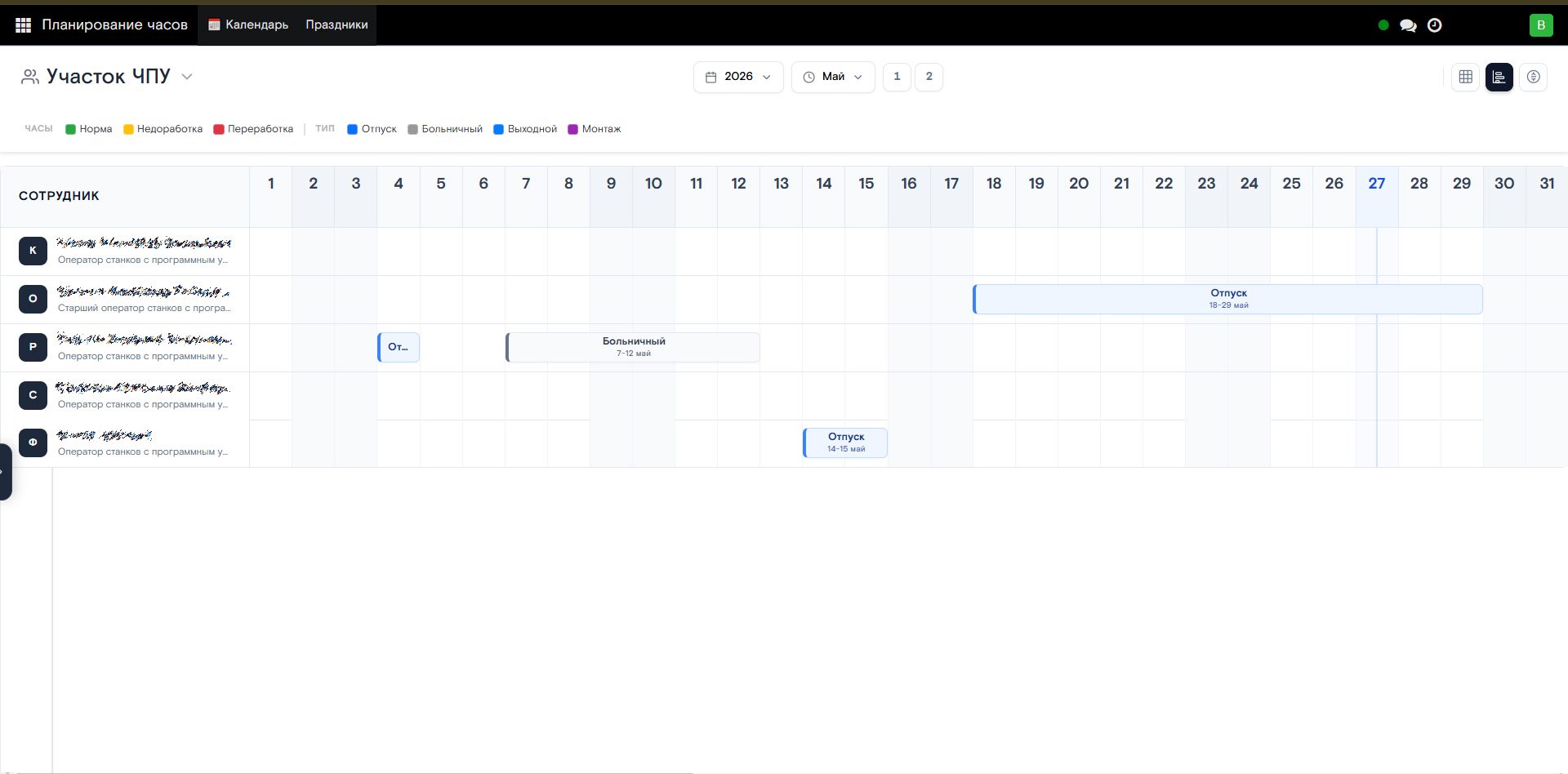
Task: Click the Планирование часов app title
Action: tap(115, 25)
